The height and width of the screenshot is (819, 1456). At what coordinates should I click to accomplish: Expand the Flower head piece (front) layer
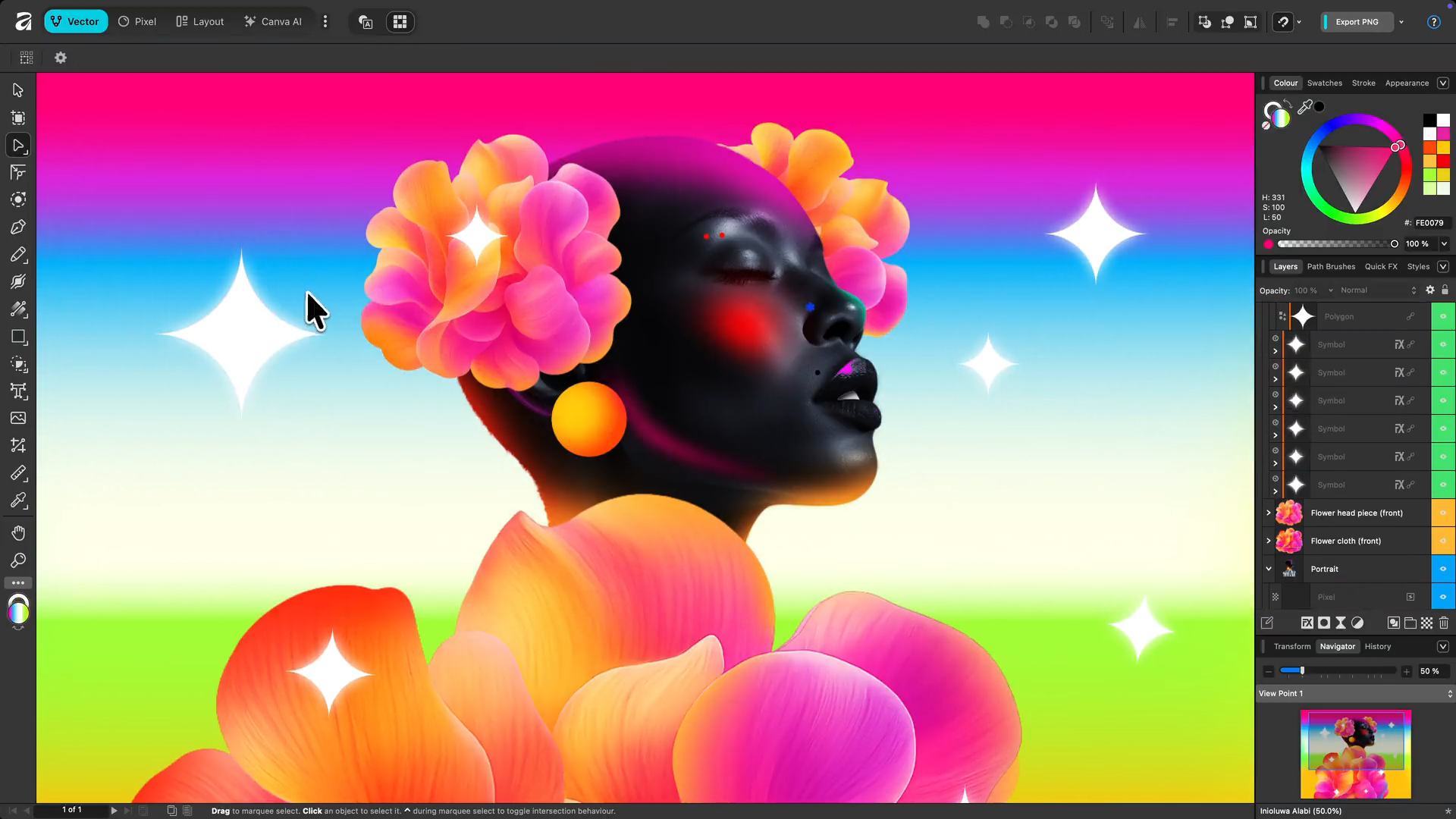1268,513
